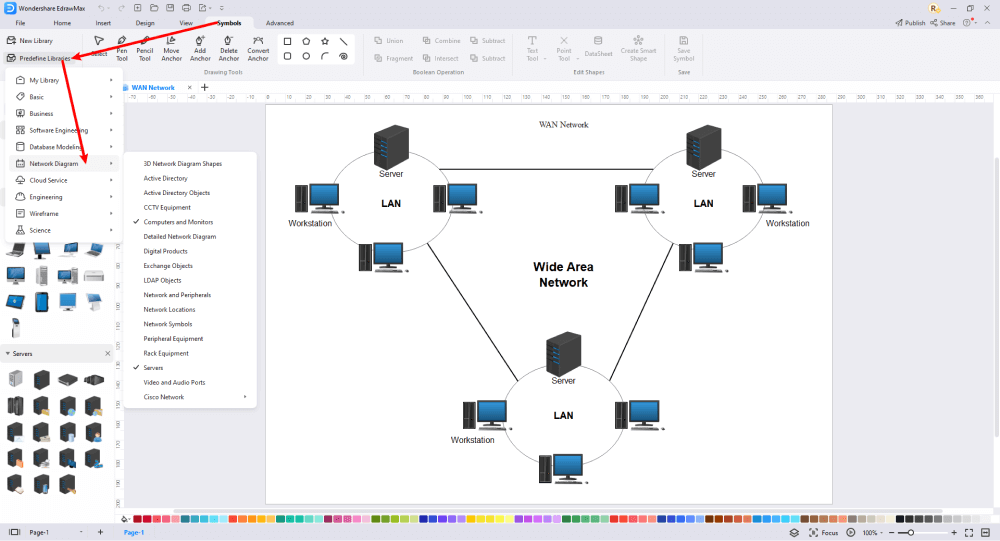Add a new document tab
The height and width of the screenshot is (541, 1000).
pos(205,87)
